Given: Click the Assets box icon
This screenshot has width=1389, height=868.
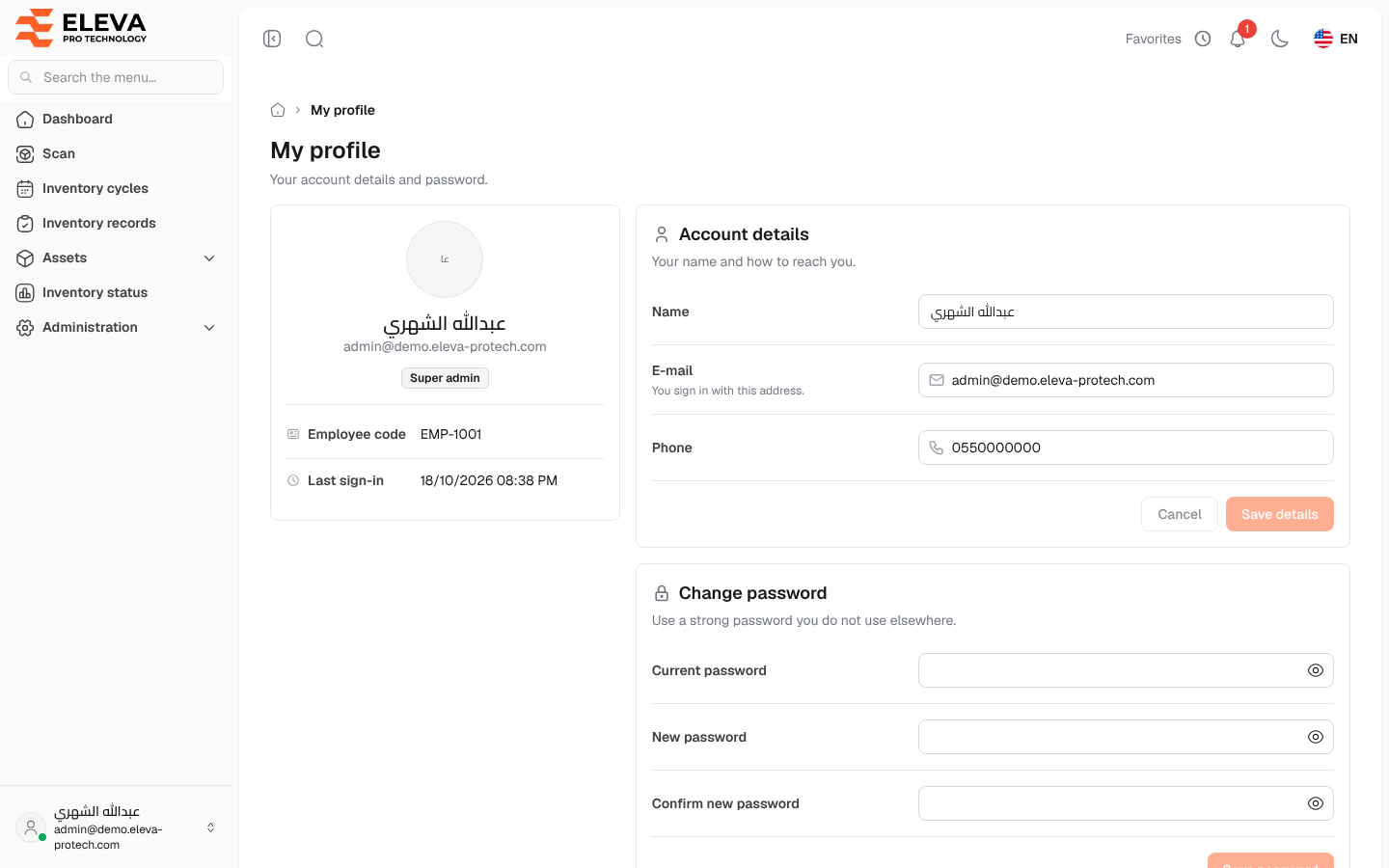Looking at the screenshot, I should point(25,258).
